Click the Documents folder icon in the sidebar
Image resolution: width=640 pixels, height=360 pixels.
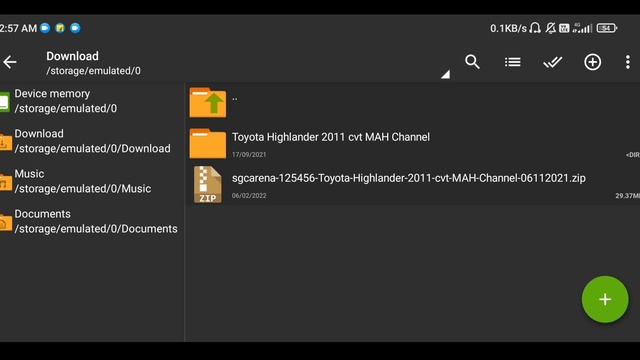click(5, 222)
